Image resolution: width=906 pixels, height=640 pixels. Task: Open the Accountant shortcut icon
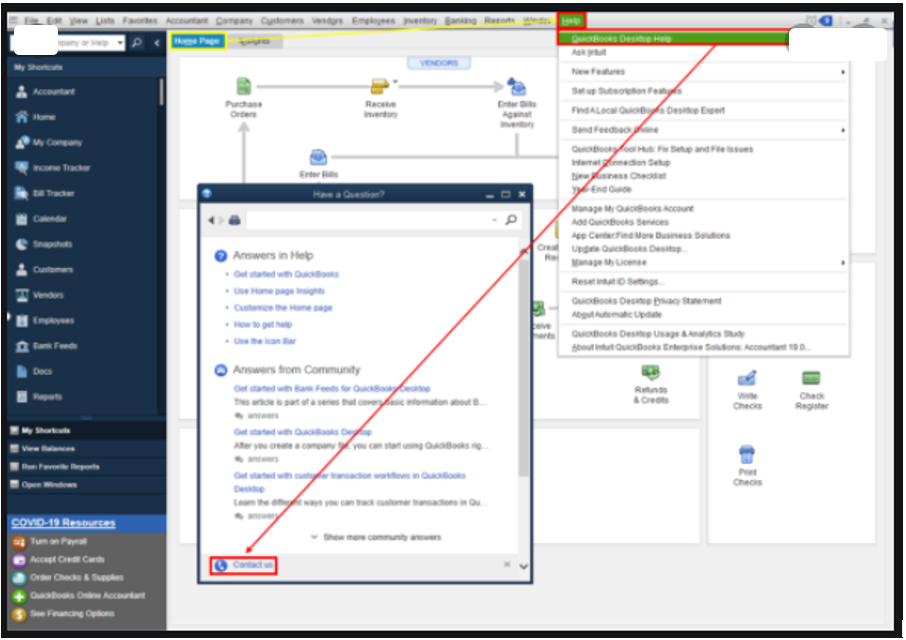pos(22,91)
